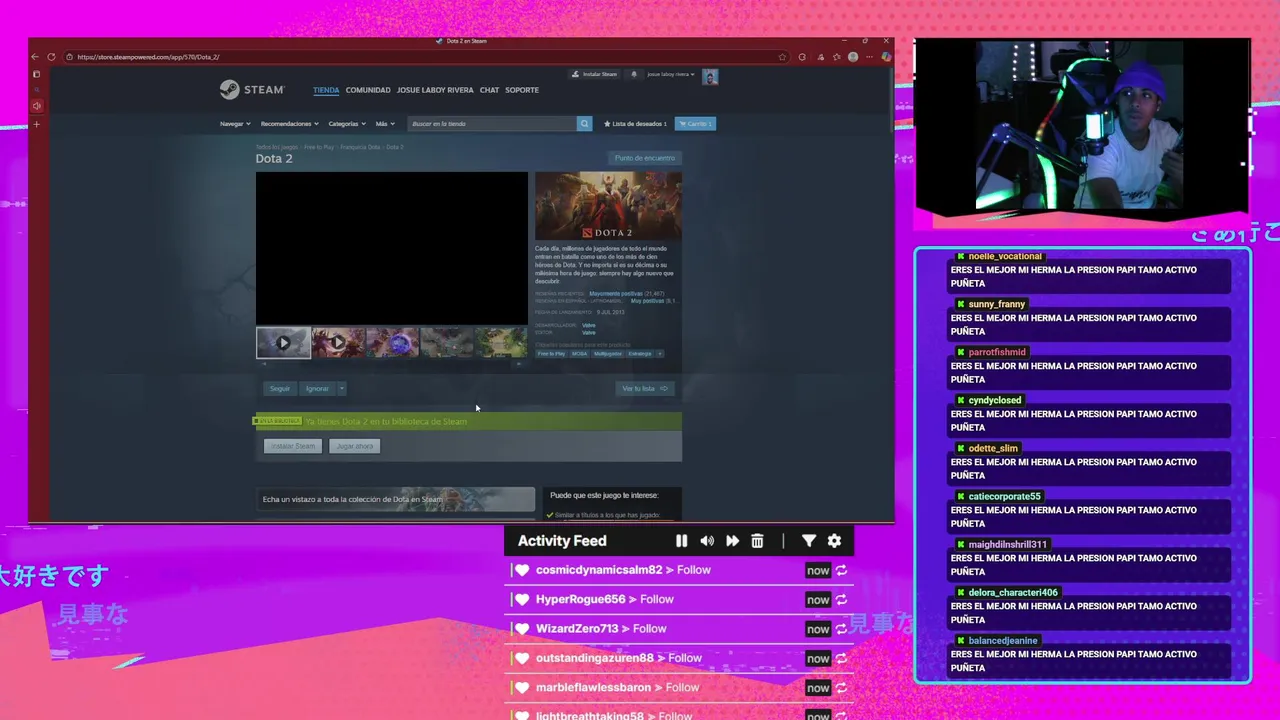Go back in the browser
This screenshot has height=720, width=1280.
[35, 57]
